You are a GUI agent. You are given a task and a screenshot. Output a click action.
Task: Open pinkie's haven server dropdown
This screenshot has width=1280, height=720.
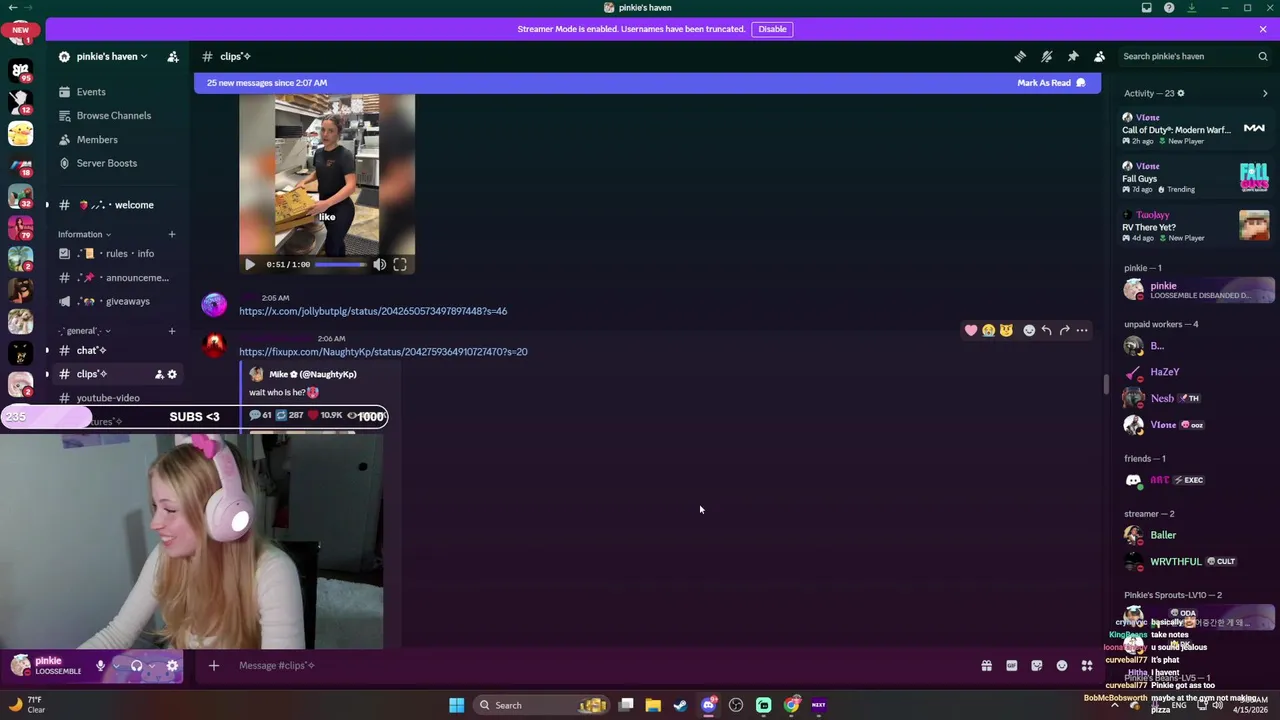(112, 57)
